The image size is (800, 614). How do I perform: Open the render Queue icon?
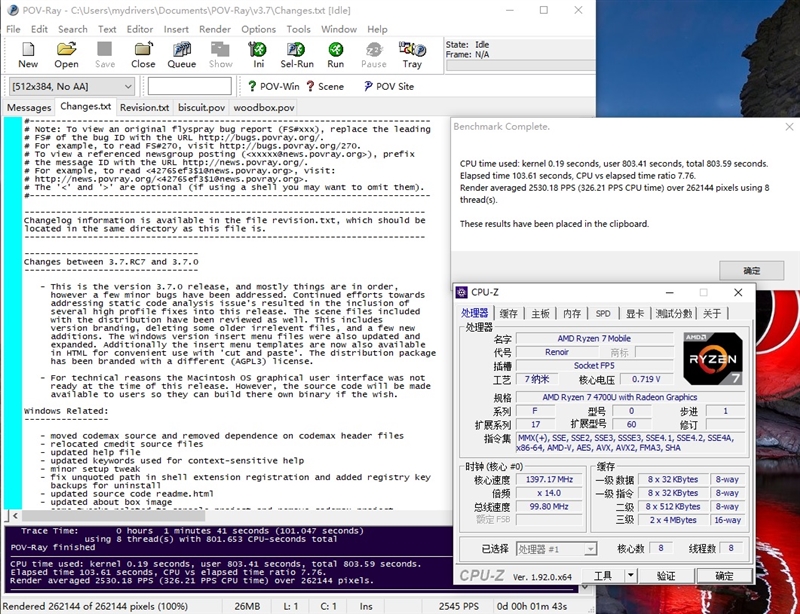[182, 54]
